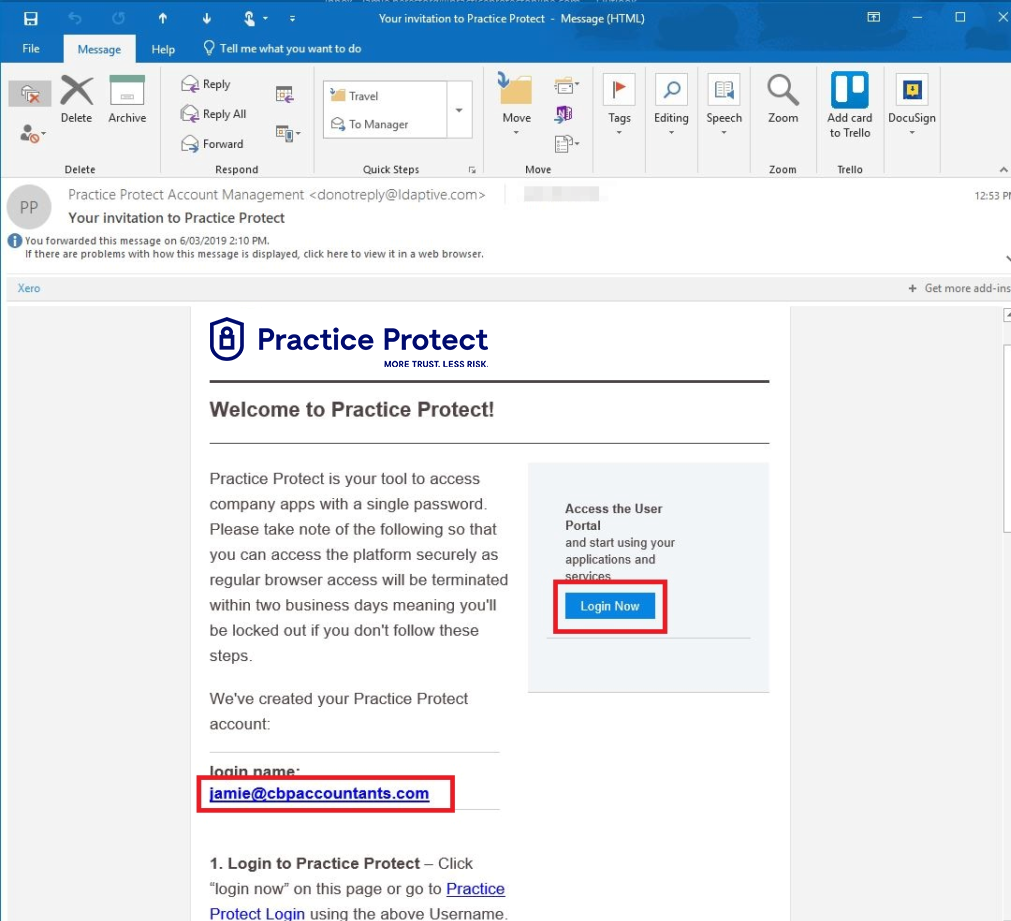
Task: Switch to the Help tab
Action: [x=163, y=49]
